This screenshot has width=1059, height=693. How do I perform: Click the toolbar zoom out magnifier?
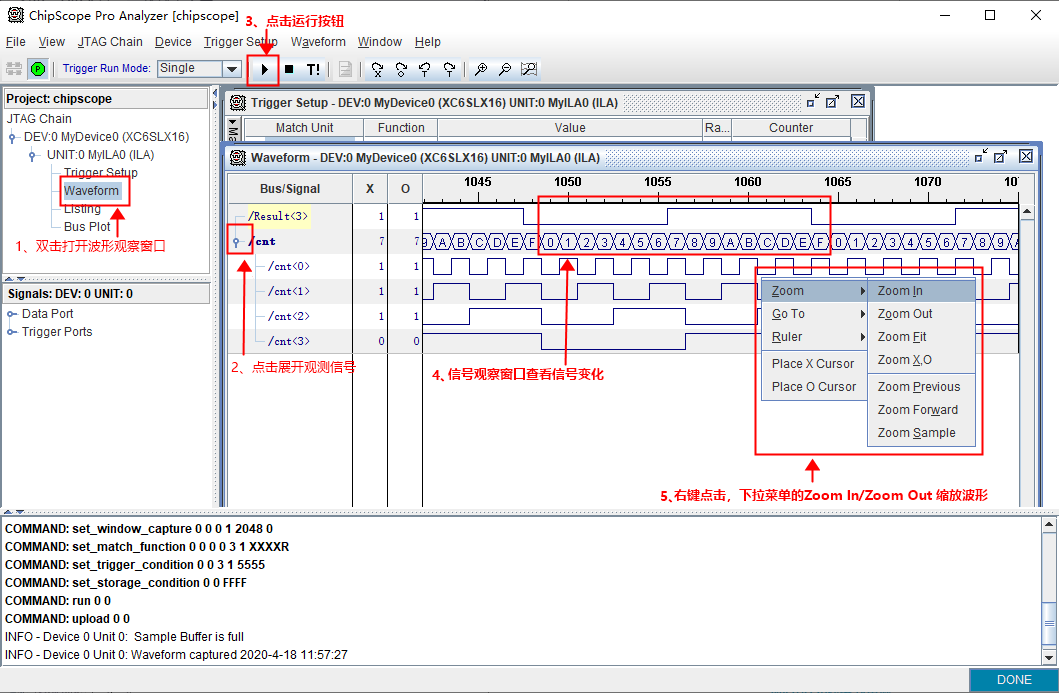point(505,69)
